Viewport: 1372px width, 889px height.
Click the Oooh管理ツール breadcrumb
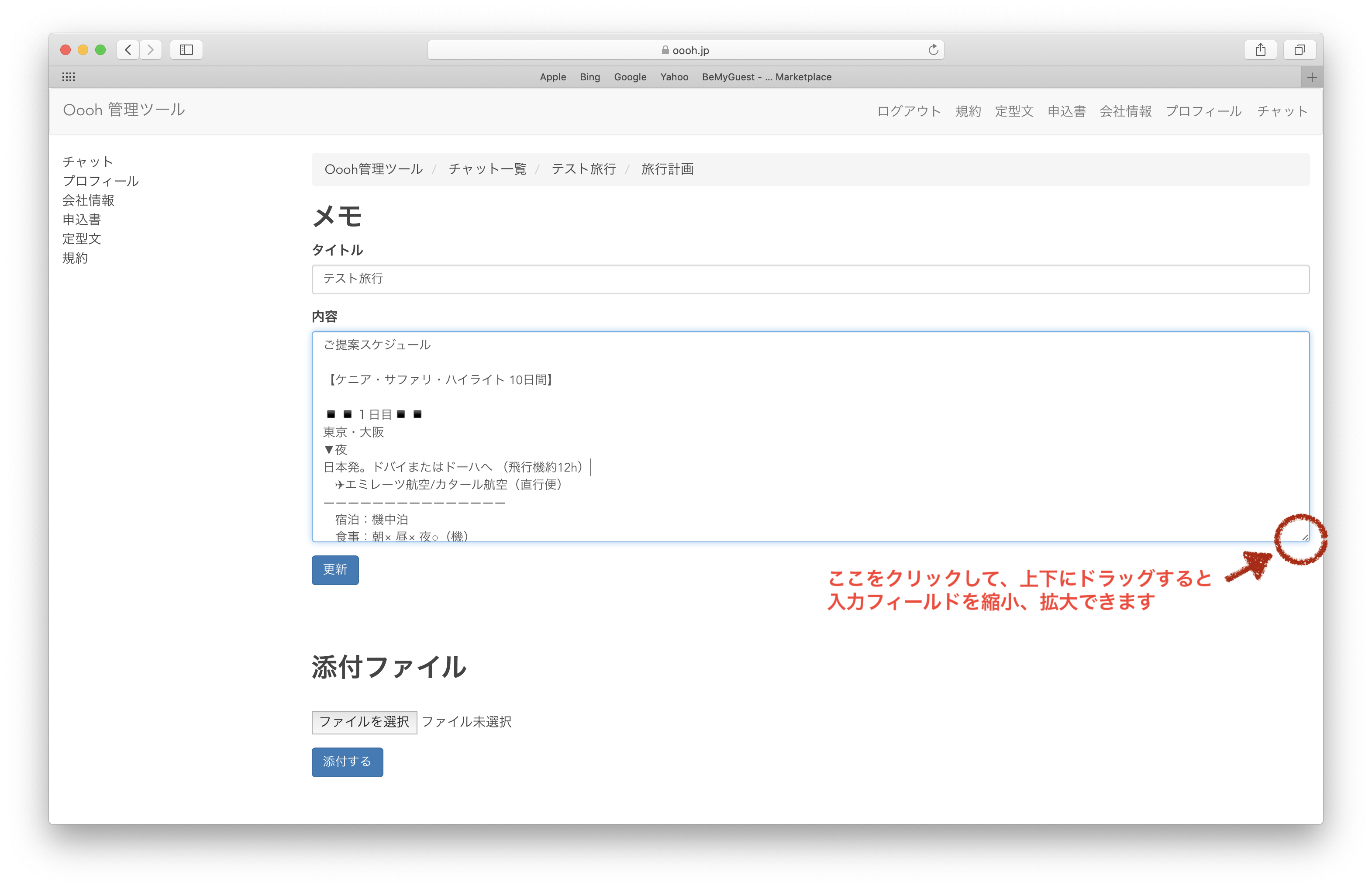point(373,169)
